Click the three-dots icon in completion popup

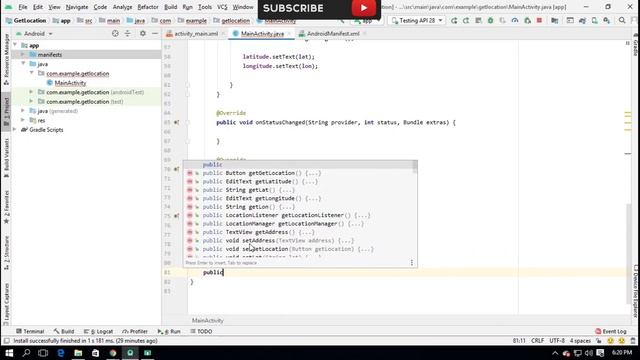(x=411, y=263)
